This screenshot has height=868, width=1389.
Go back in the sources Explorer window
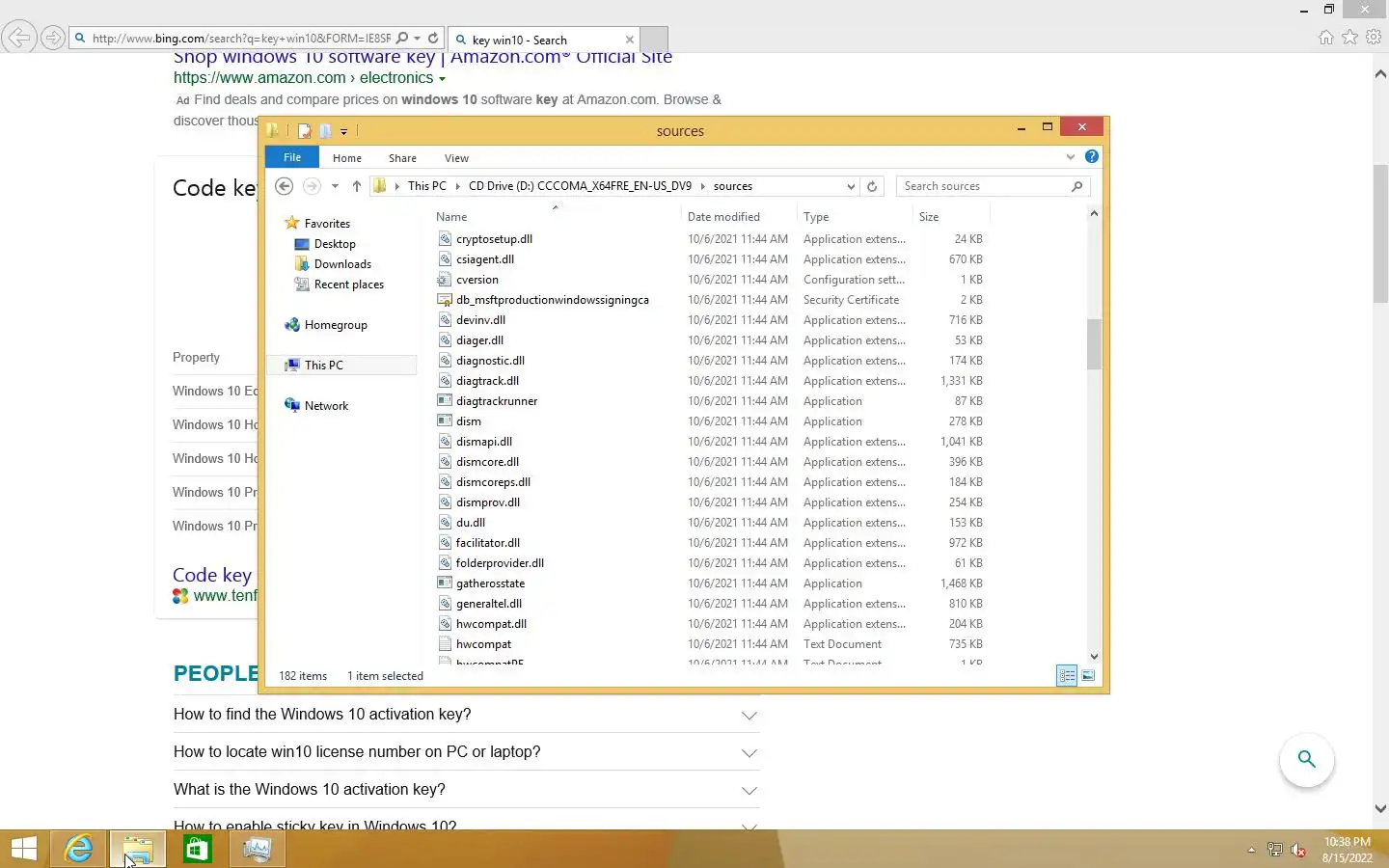(x=284, y=186)
